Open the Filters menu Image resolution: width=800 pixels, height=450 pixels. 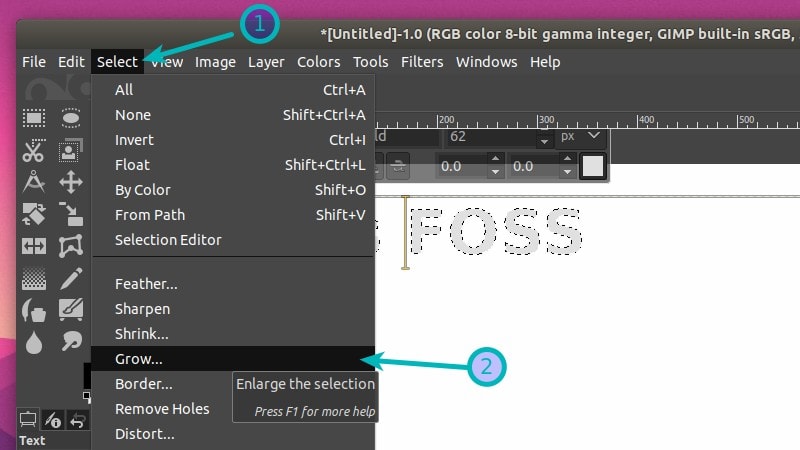422,62
